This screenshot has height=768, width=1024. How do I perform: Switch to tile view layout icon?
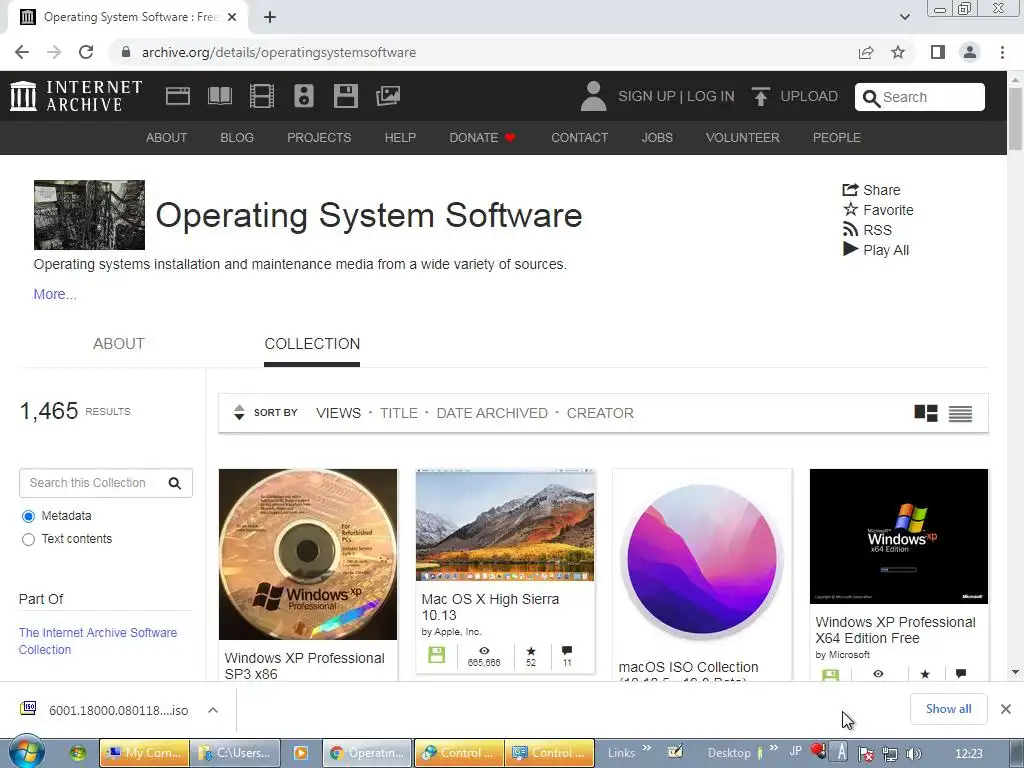coord(926,413)
